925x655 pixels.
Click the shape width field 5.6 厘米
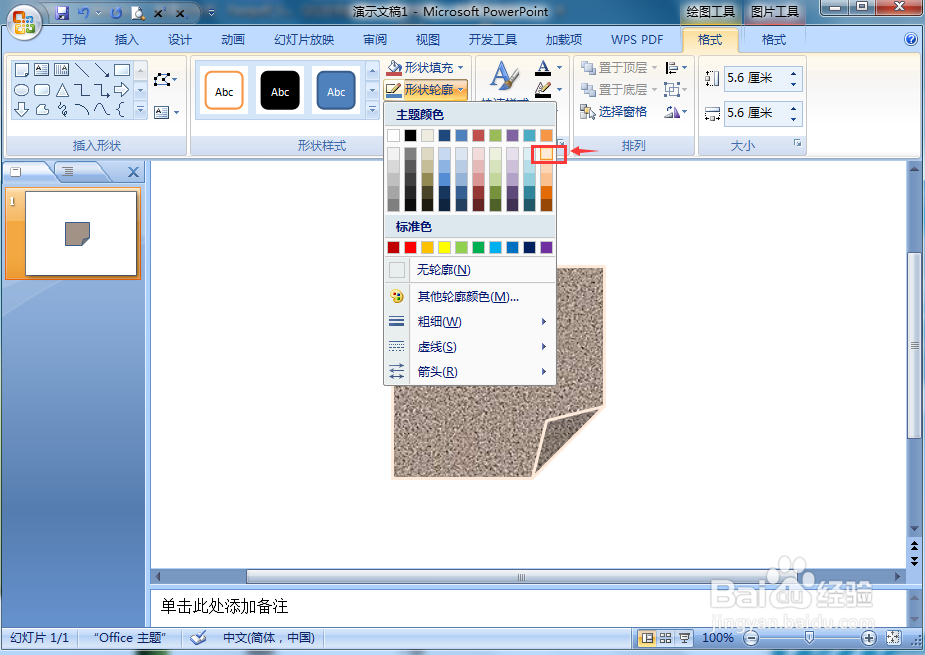coord(755,113)
